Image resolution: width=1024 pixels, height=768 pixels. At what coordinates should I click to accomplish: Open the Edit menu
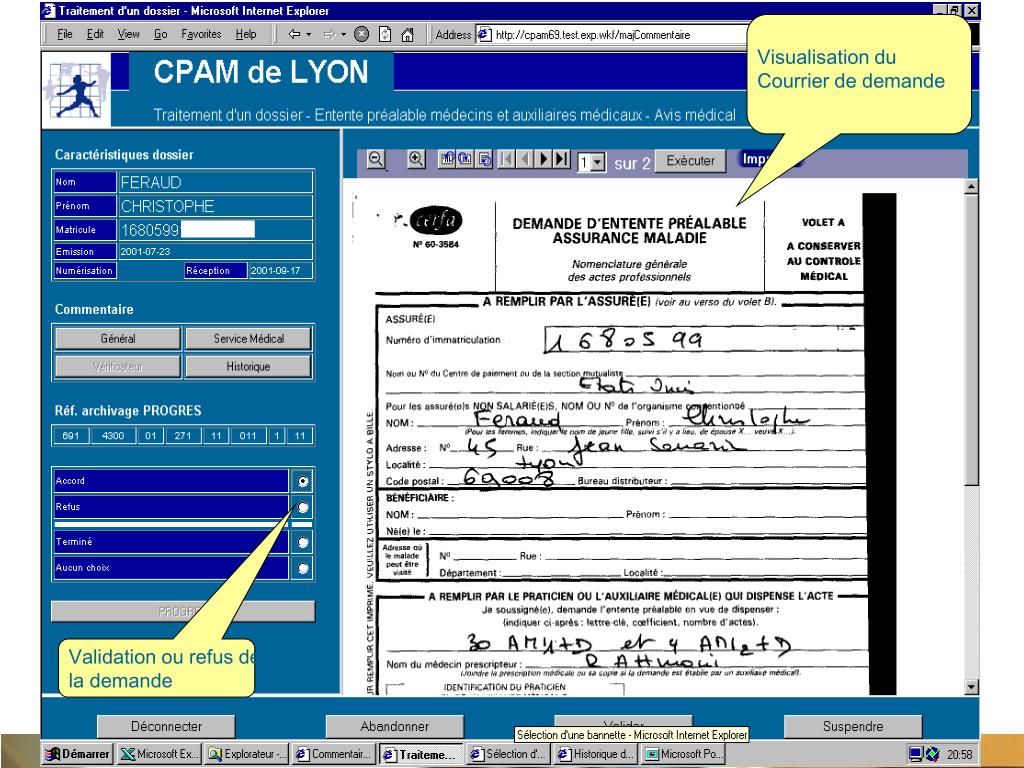[95, 34]
